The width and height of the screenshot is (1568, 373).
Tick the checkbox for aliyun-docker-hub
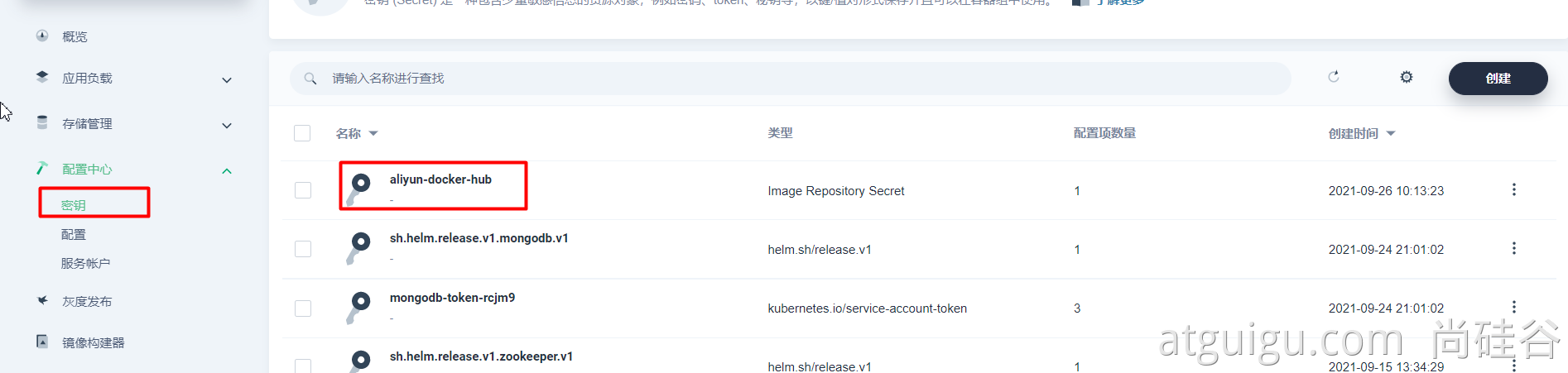[303, 190]
